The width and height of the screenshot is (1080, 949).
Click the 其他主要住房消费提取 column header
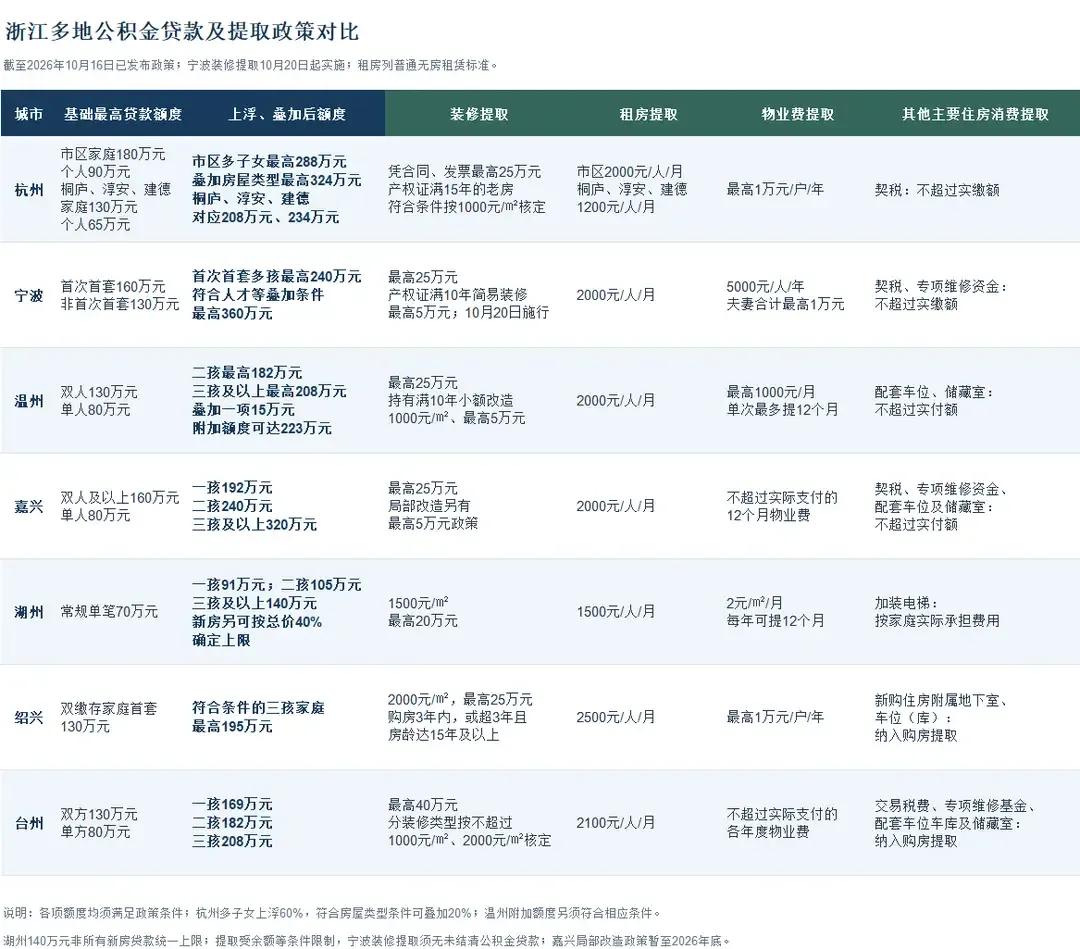point(975,114)
